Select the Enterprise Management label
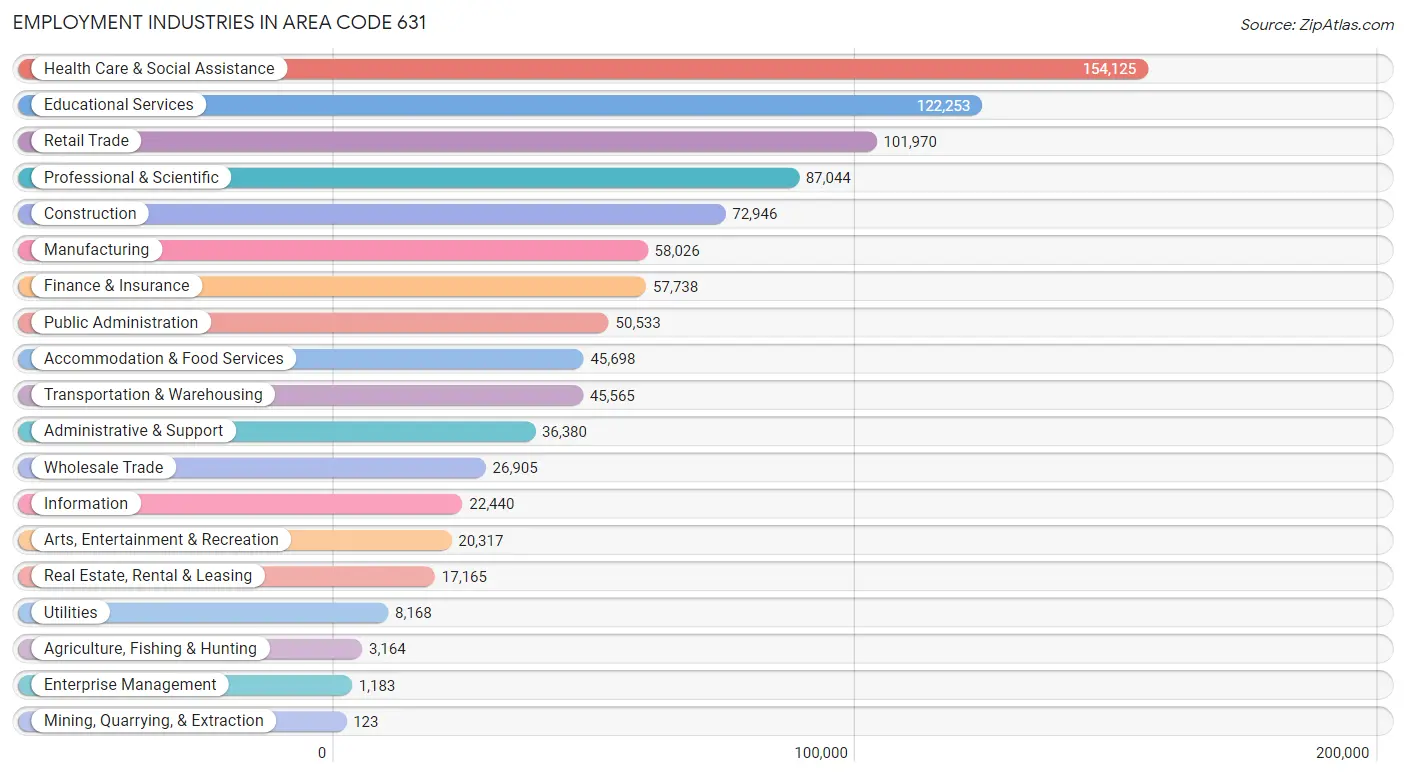This screenshot has height=776, width=1406. point(130,684)
